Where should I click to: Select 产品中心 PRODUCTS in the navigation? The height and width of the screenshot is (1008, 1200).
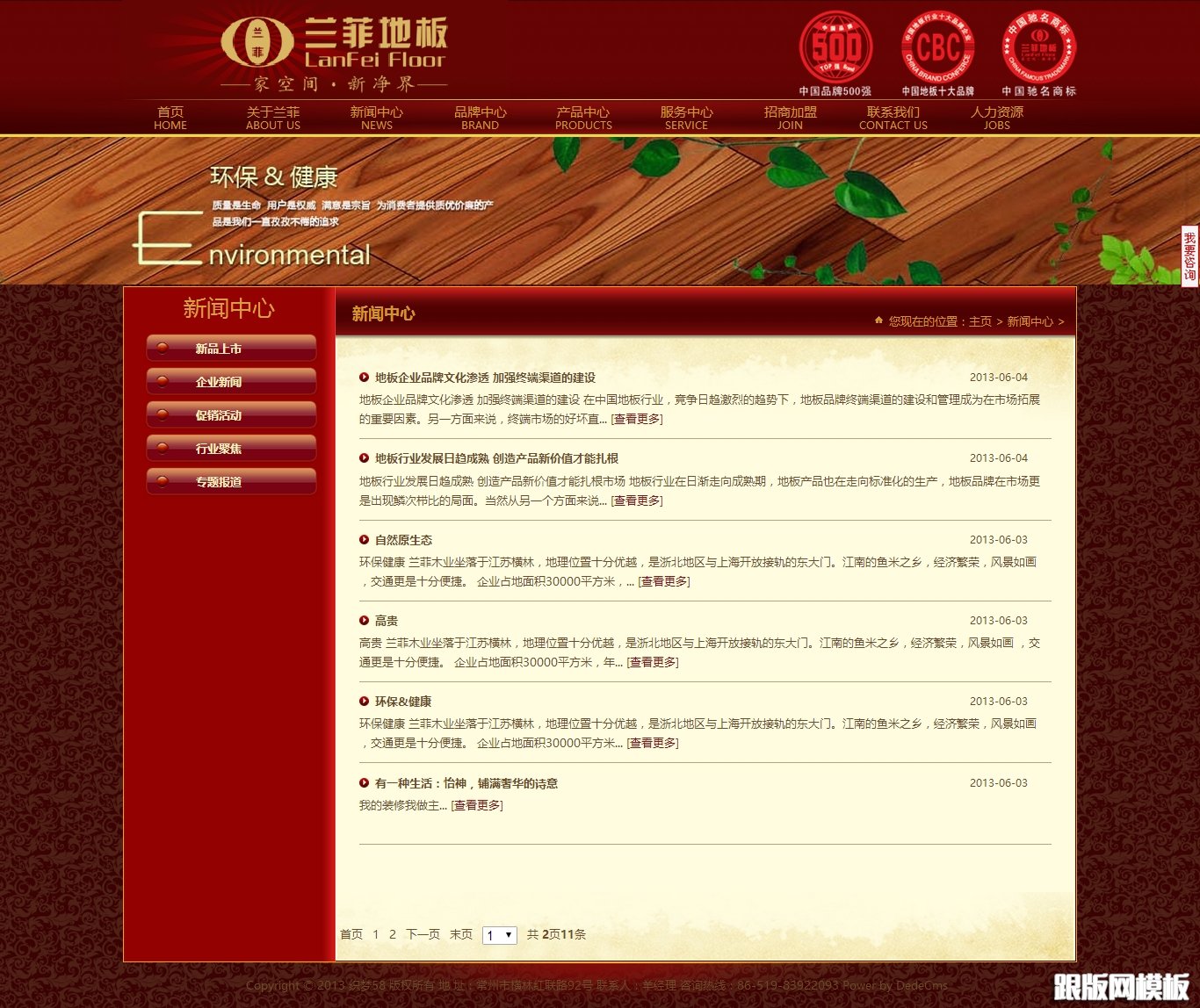click(583, 118)
